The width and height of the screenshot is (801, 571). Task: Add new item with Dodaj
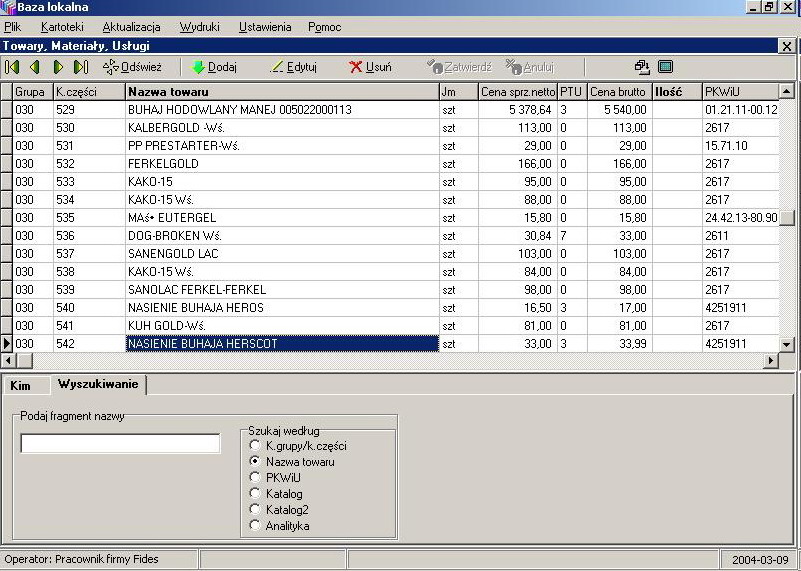(214, 67)
